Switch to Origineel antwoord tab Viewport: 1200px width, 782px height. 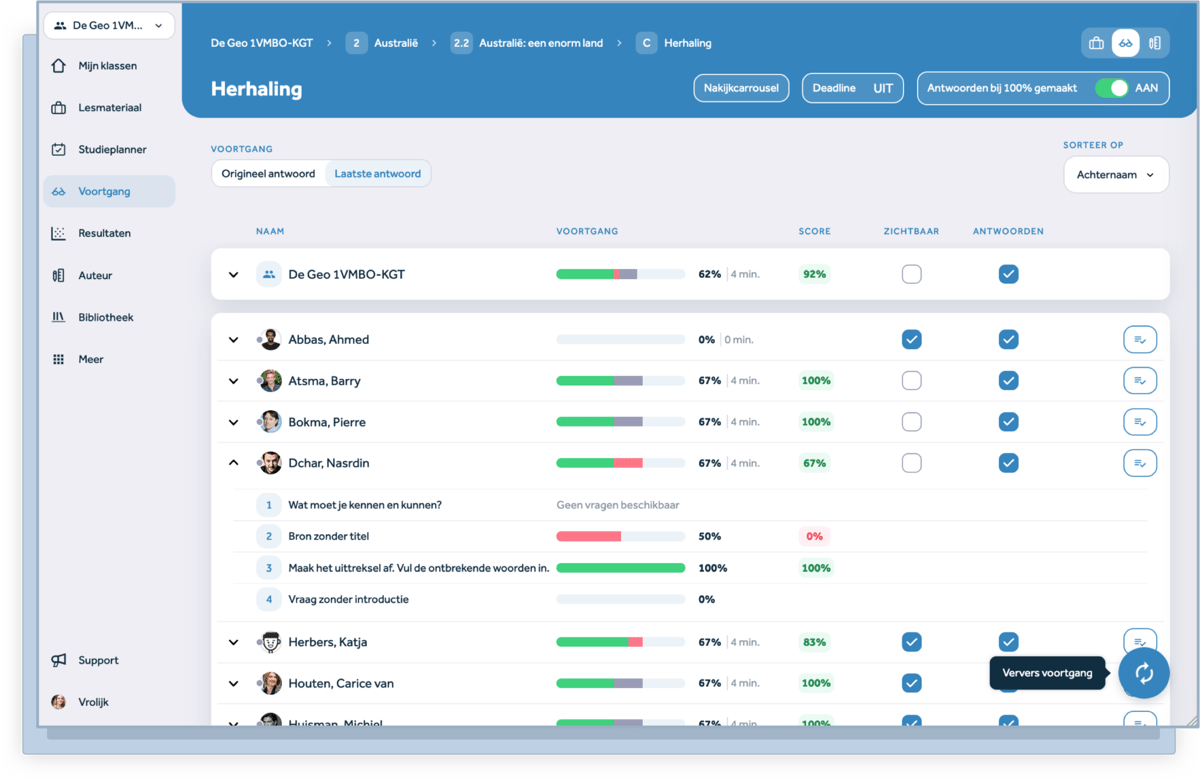[x=268, y=173]
